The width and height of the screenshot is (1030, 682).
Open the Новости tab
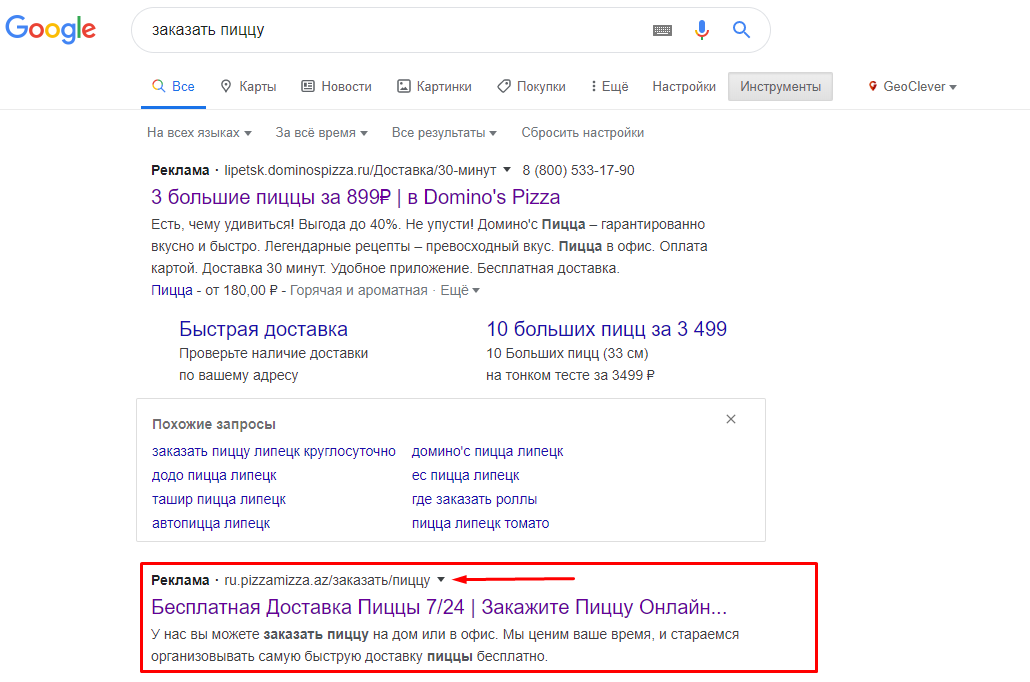[x=336, y=87]
